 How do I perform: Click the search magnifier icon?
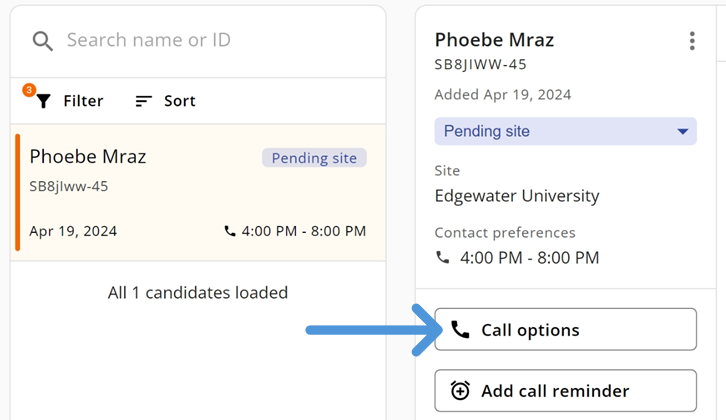point(42,41)
